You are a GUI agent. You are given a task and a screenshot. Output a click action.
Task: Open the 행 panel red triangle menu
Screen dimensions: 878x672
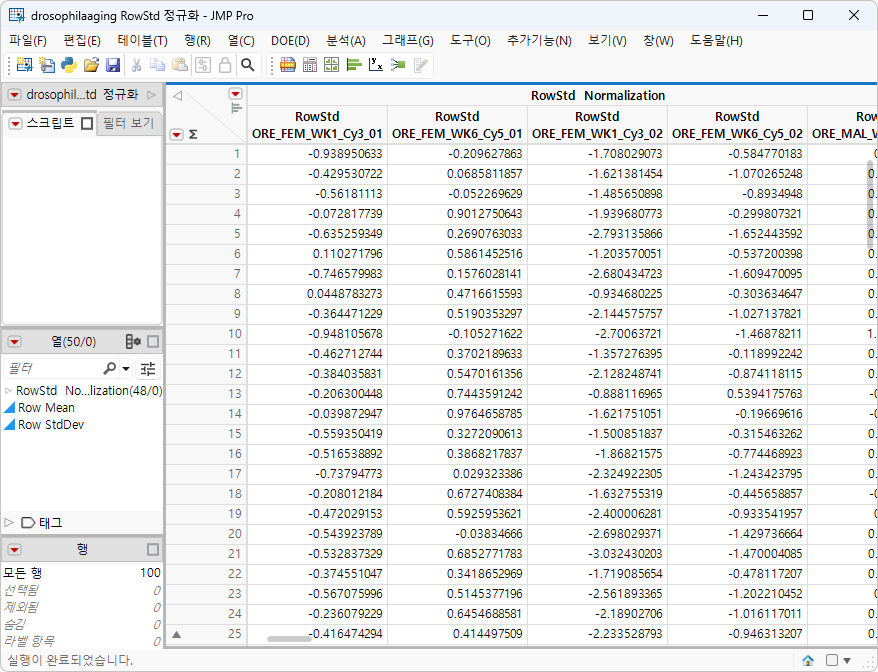[15, 550]
